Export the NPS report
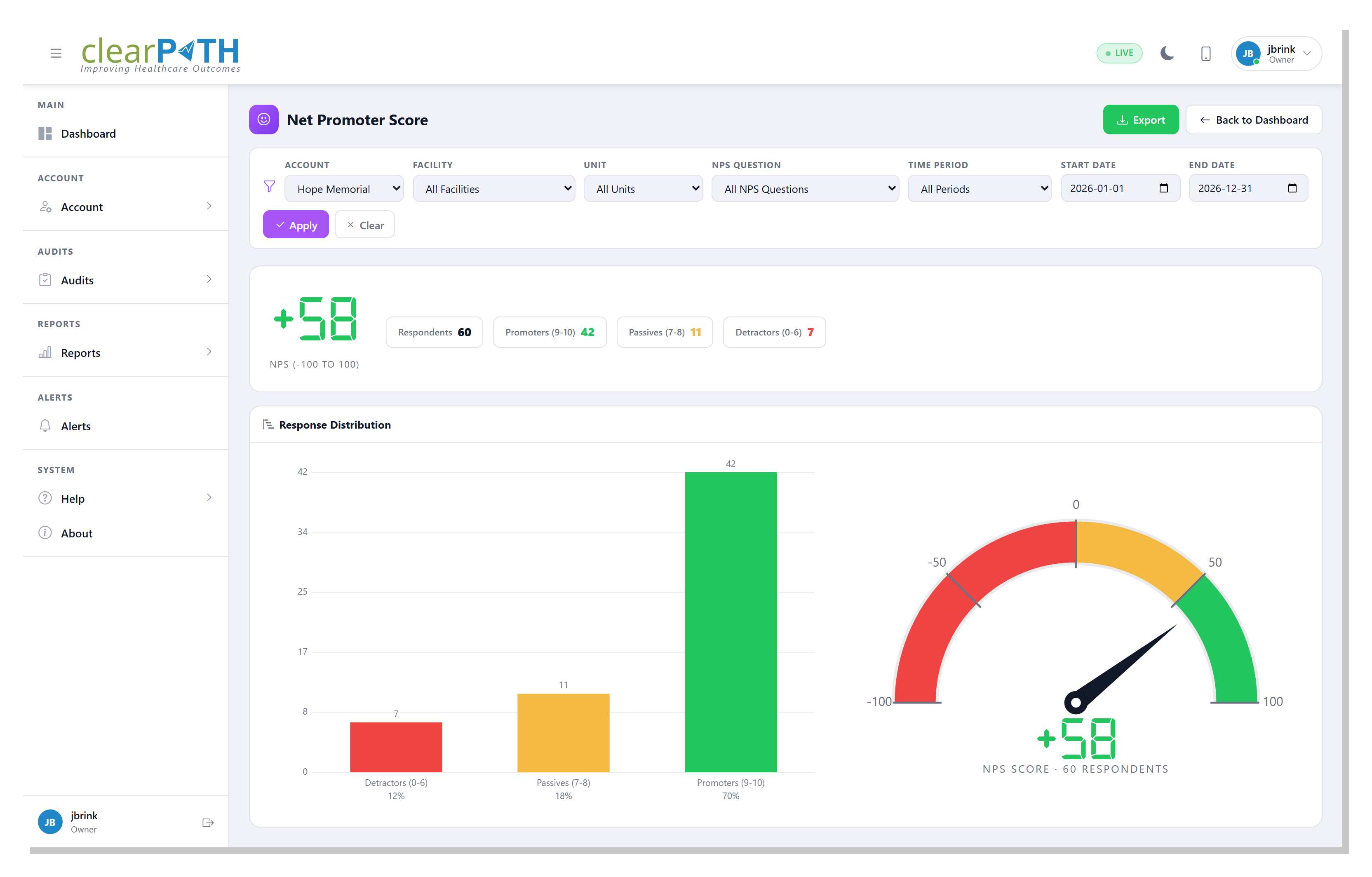The width and height of the screenshot is (1372, 877). coord(1141,120)
